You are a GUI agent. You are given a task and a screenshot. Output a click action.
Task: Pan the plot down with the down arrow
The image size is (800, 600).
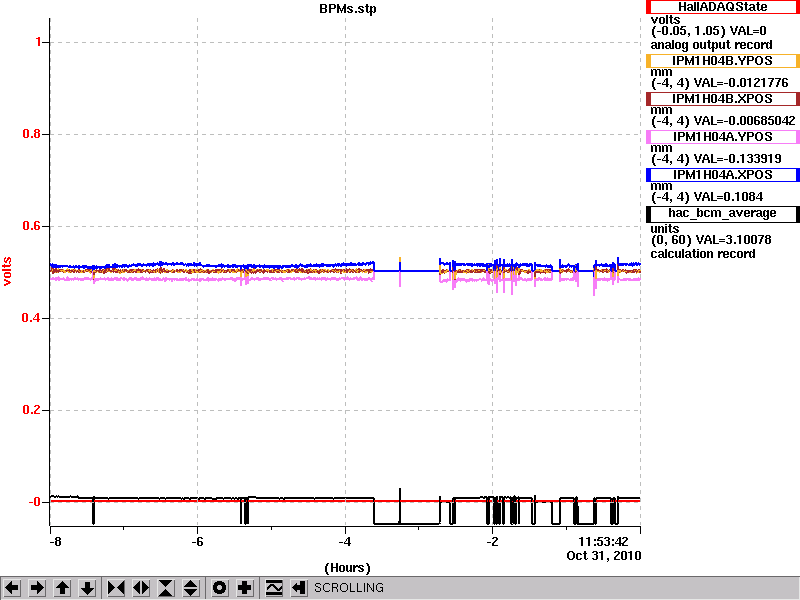click(x=88, y=588)
